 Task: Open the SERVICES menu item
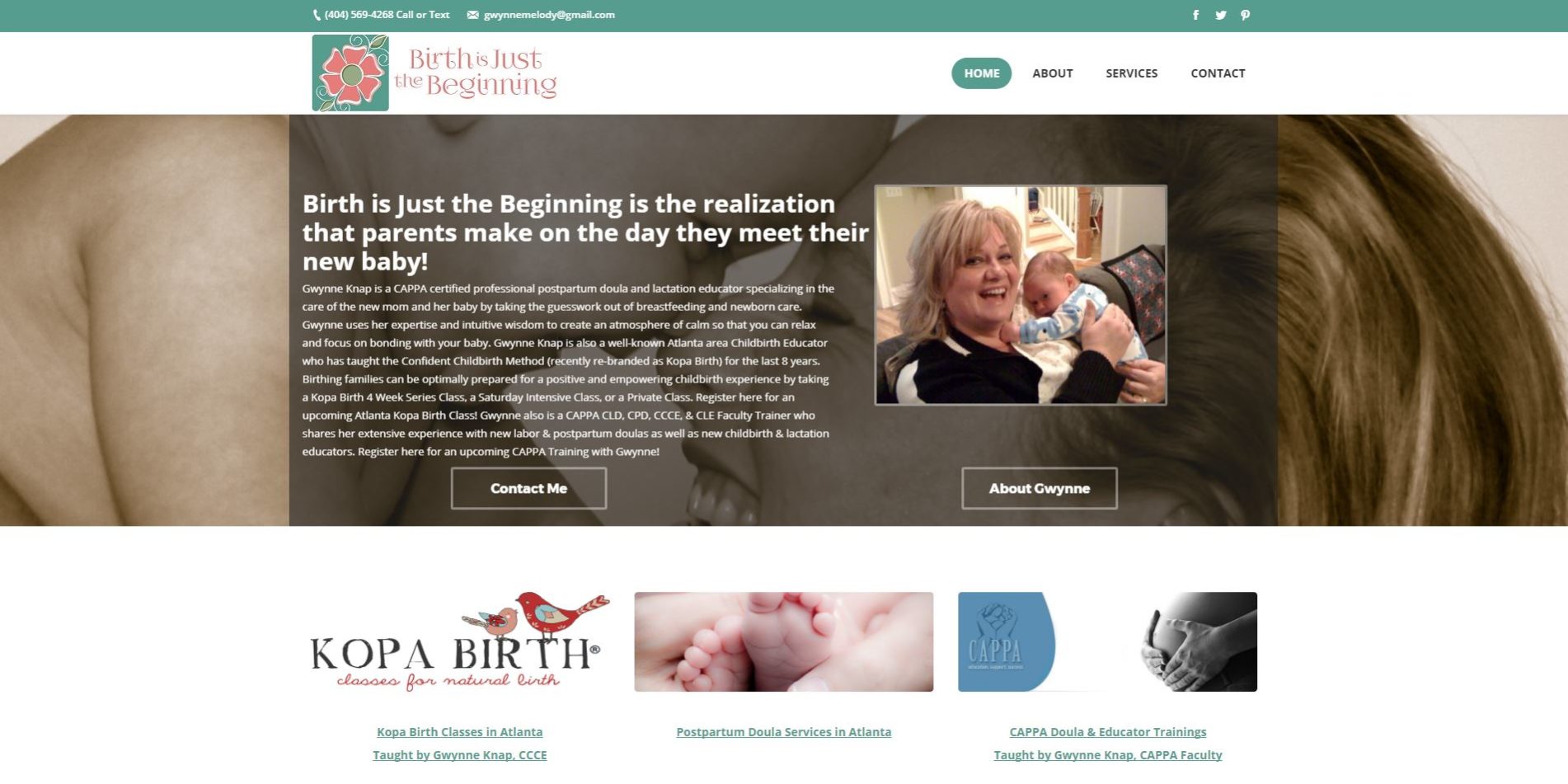[x=1131, y=73]
